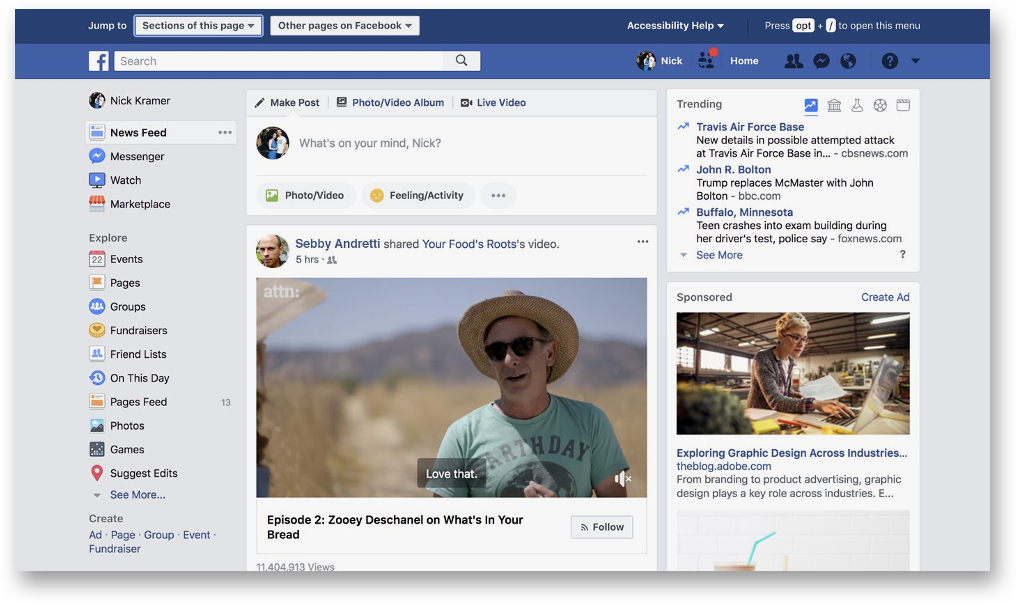Click the Facebook logo icon
The image size is (1017, 604).
pos(99,61)
